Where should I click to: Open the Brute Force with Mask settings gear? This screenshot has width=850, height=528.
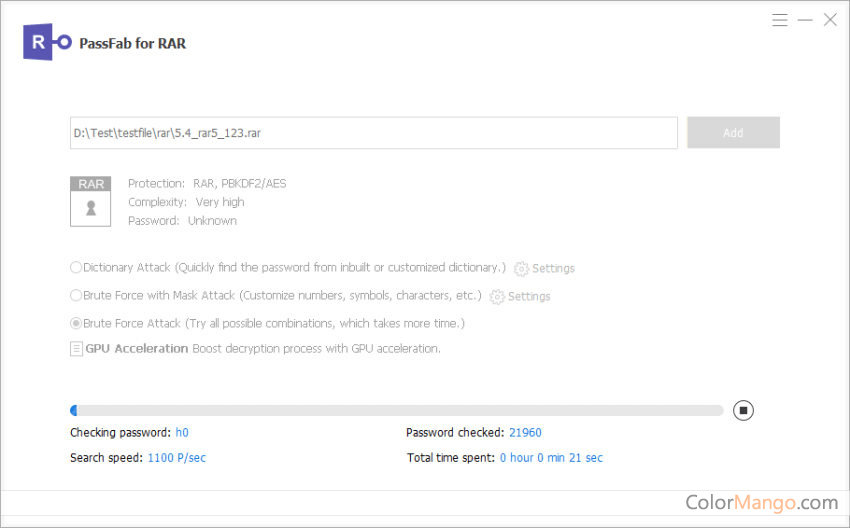point(497,297)
